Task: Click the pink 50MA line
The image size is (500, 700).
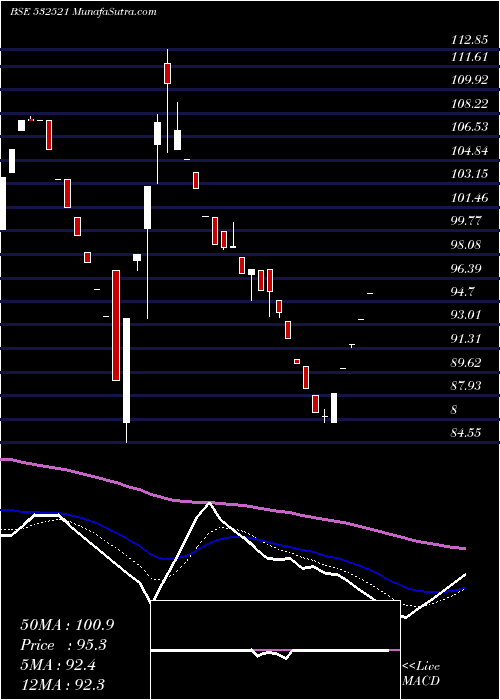Action: point(232,504)
